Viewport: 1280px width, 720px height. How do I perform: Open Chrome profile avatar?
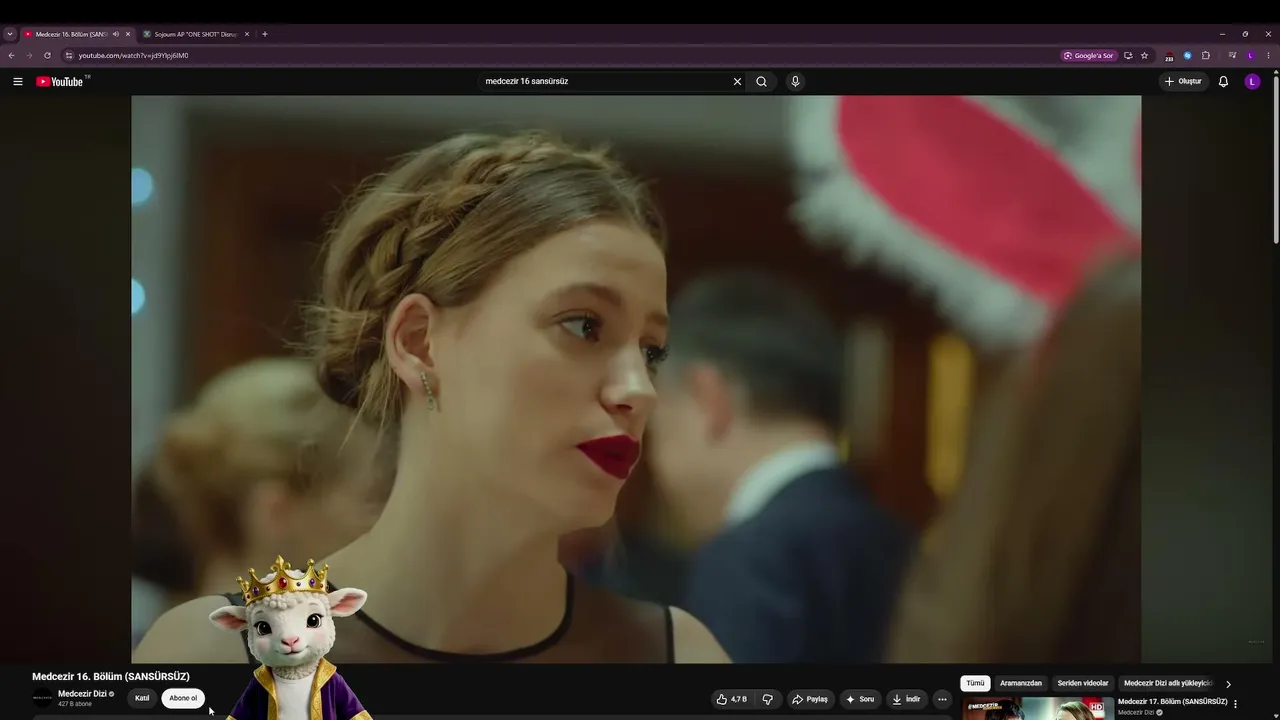1250,56
